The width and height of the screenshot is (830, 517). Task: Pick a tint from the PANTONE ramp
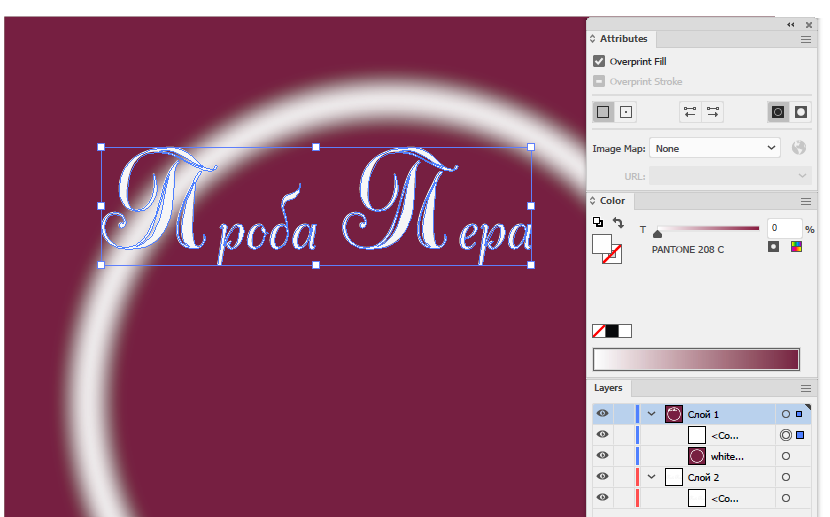coord(696,360)
